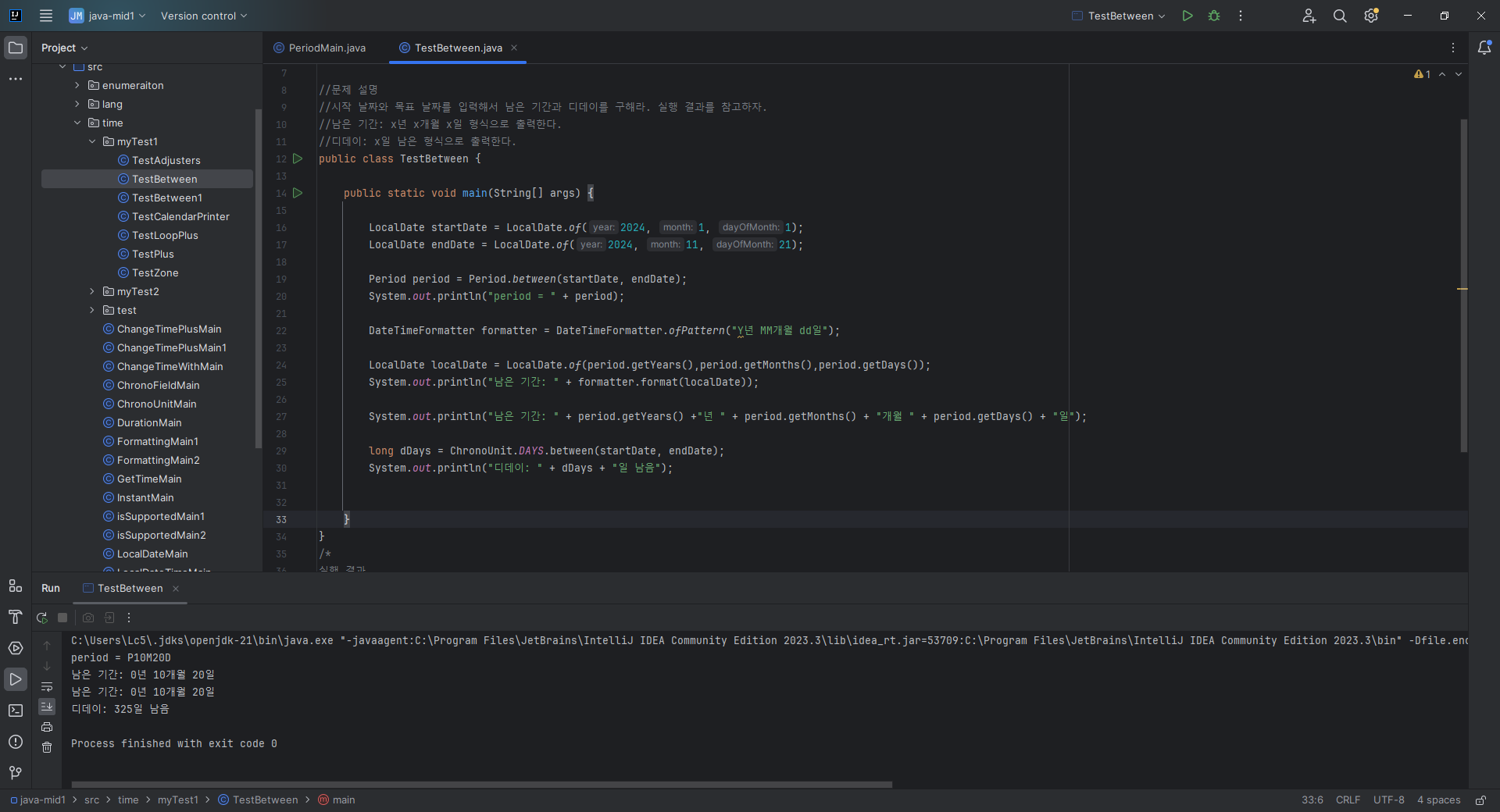Click myTest1 breadcrumb in navigation bar
The image size is (1500, 812).
[x=178, y=800]
